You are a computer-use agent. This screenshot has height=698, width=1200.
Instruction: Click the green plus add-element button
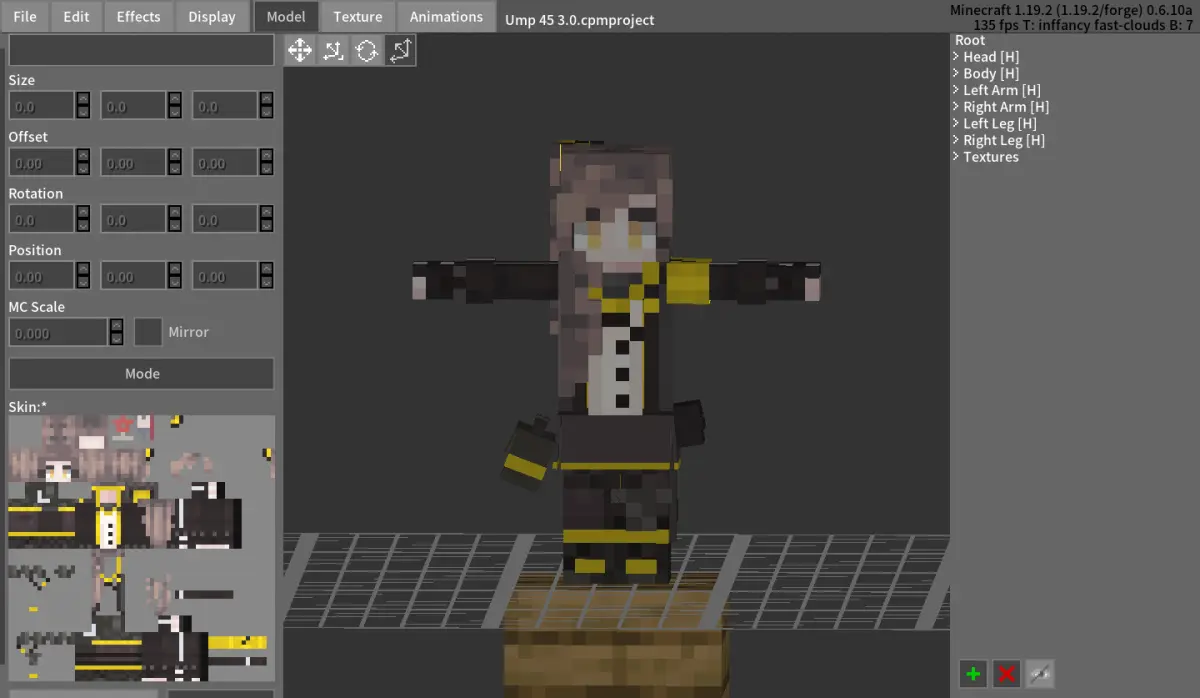pos(973,673)
